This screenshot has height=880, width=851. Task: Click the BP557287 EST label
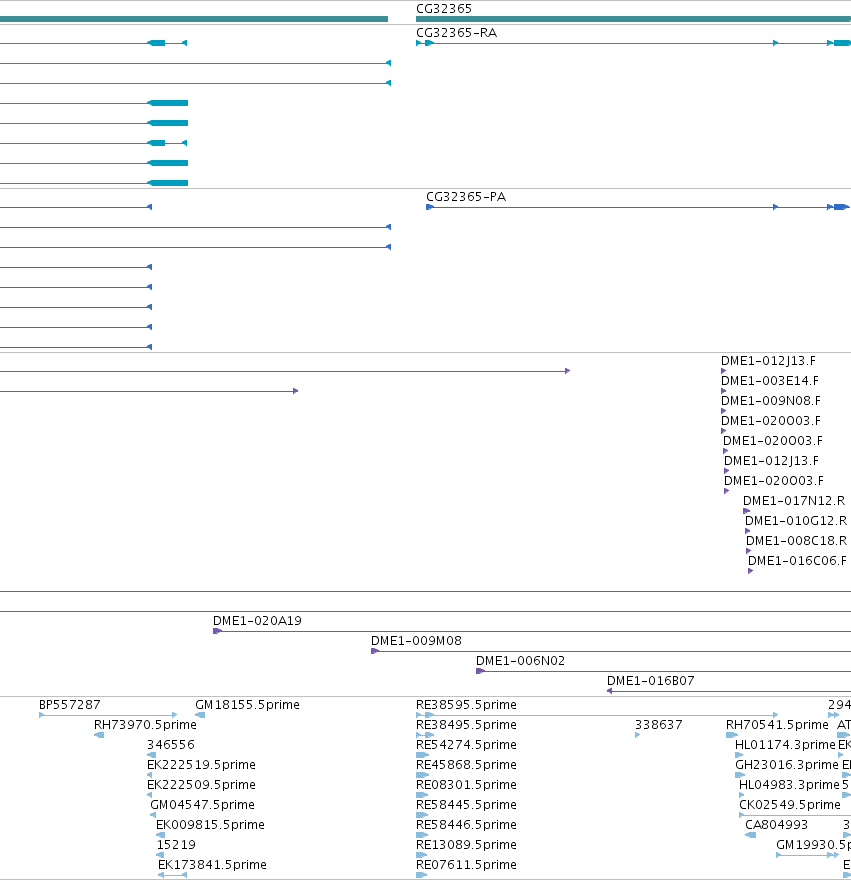(x=70, y=705)
